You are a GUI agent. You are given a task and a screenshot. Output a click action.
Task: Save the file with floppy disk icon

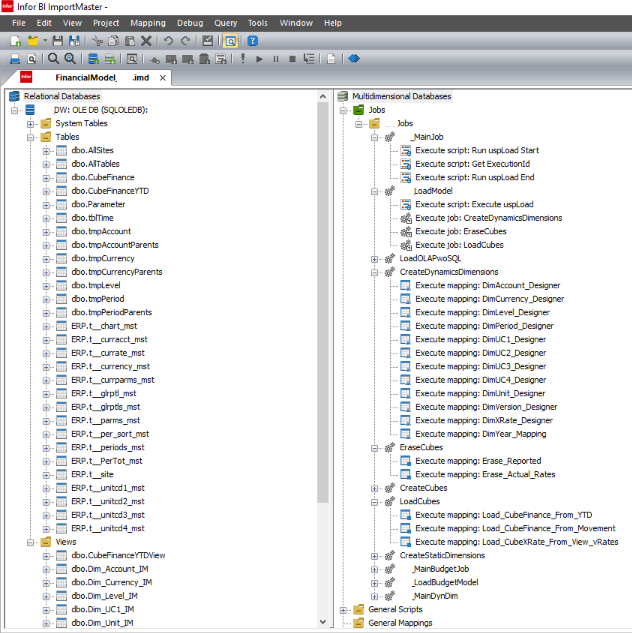click(58, 41)
